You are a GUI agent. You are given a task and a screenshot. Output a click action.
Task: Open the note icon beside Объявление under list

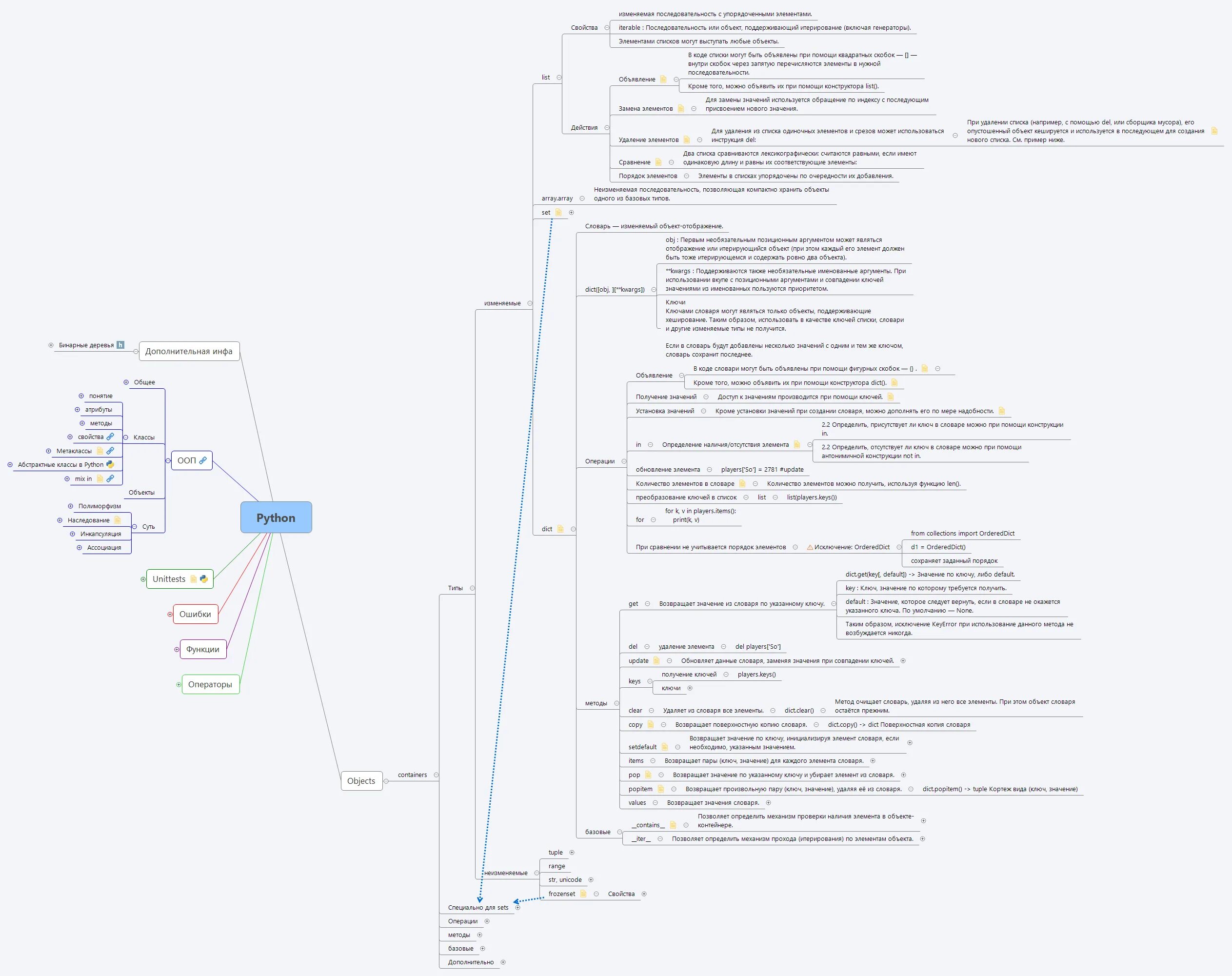coord(663,80)
